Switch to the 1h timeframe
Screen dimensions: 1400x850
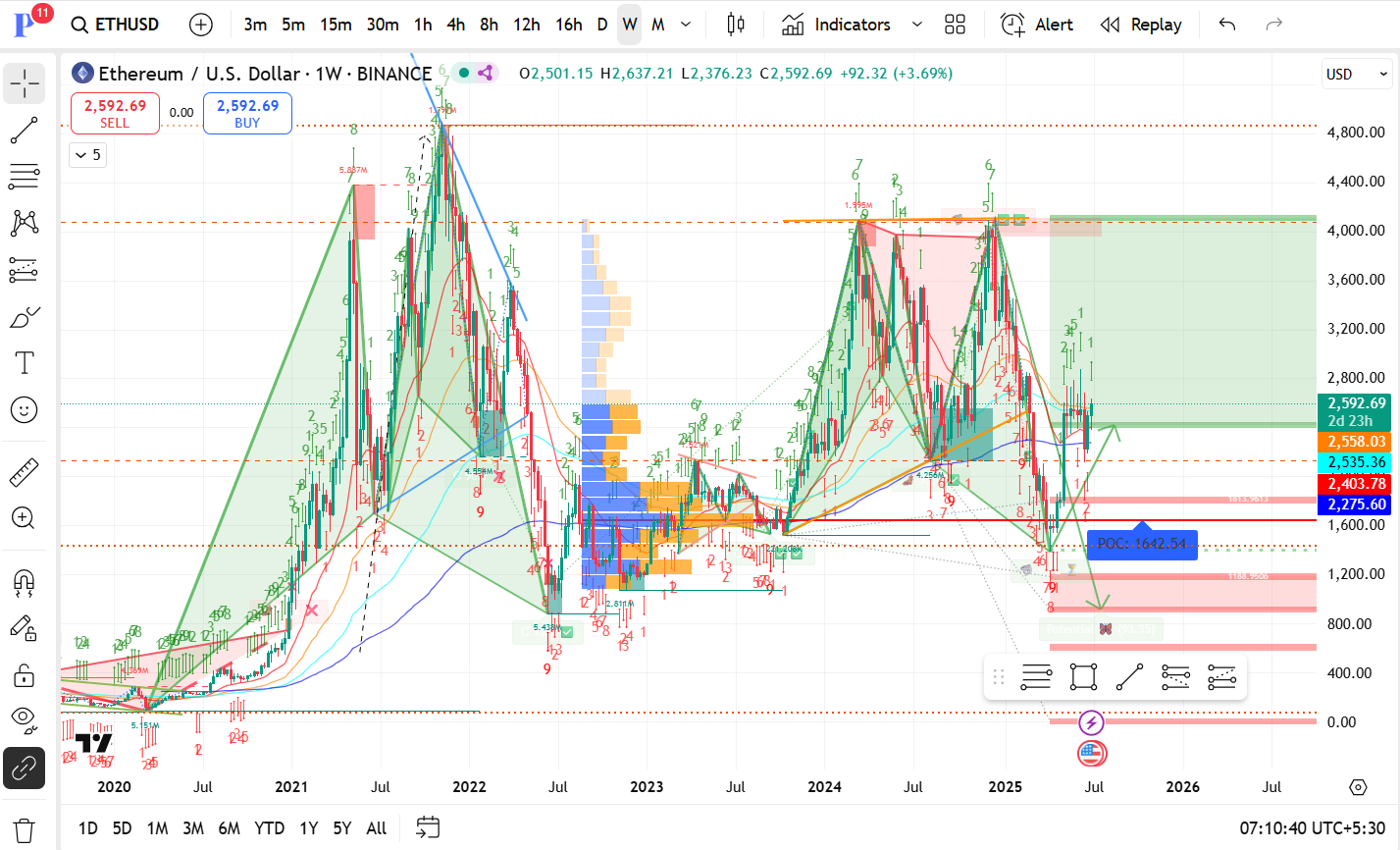[x=423, y=25]
